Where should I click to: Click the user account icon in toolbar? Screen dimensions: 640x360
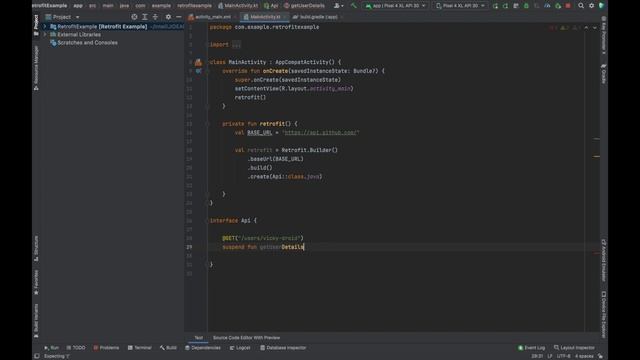(338, 6)
